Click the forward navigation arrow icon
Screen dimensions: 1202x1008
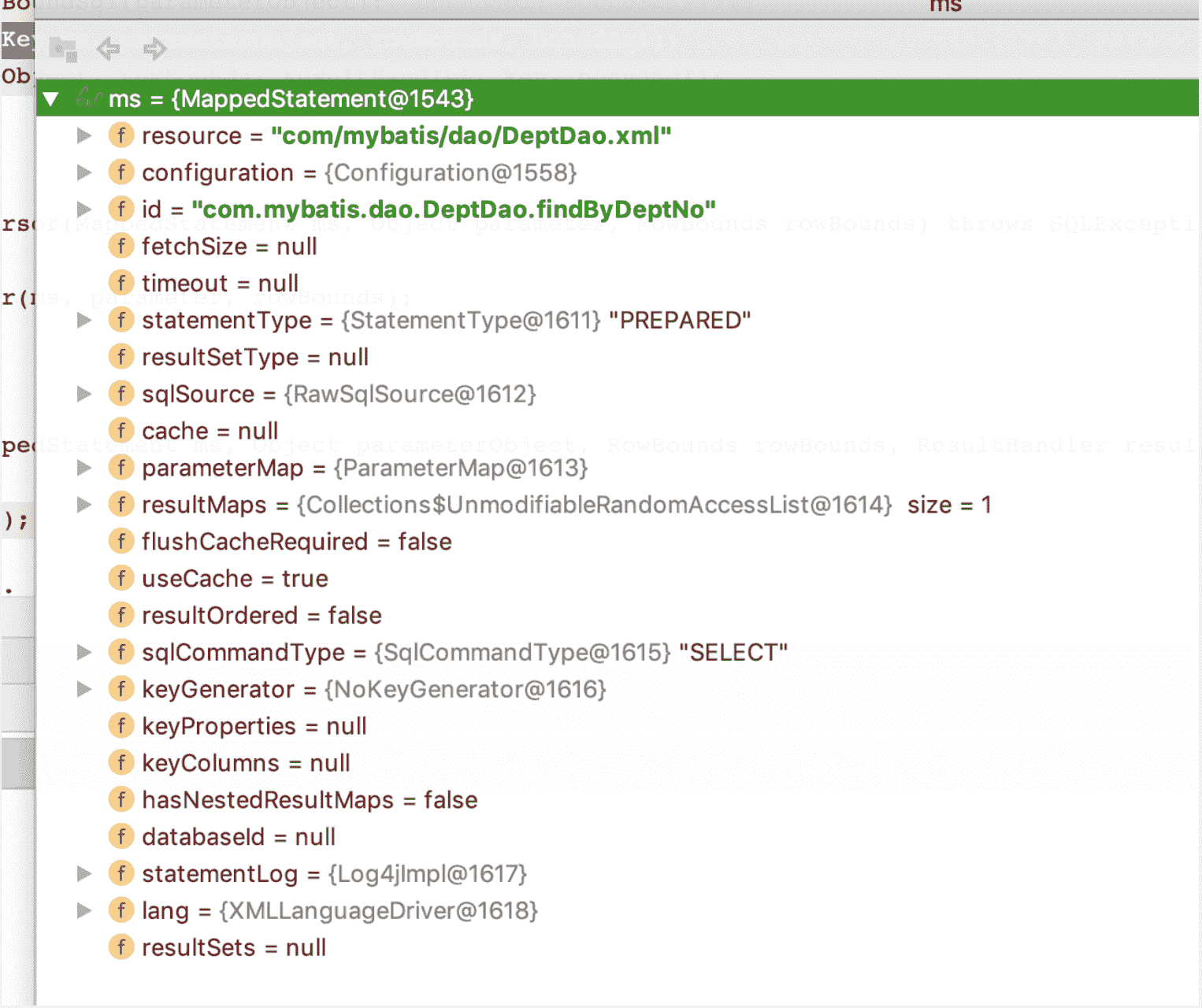pos(154,49)
